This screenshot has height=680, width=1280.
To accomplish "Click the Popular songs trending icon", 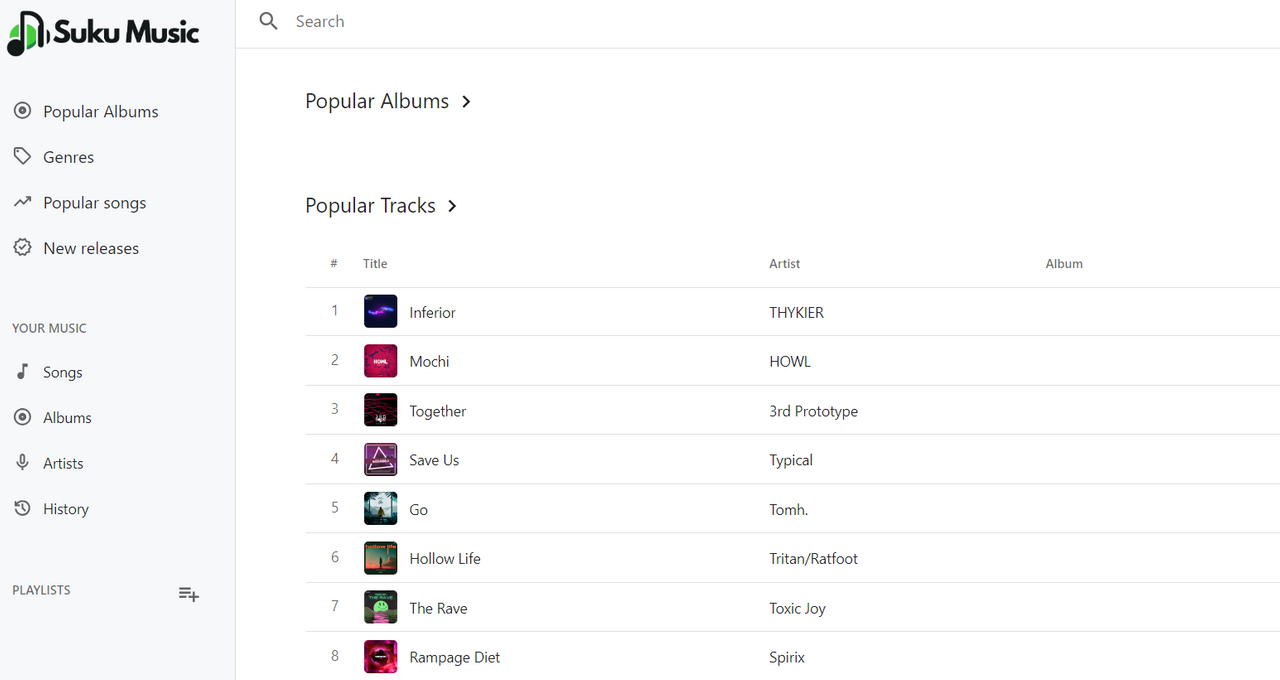I will (x=22, y=203).
